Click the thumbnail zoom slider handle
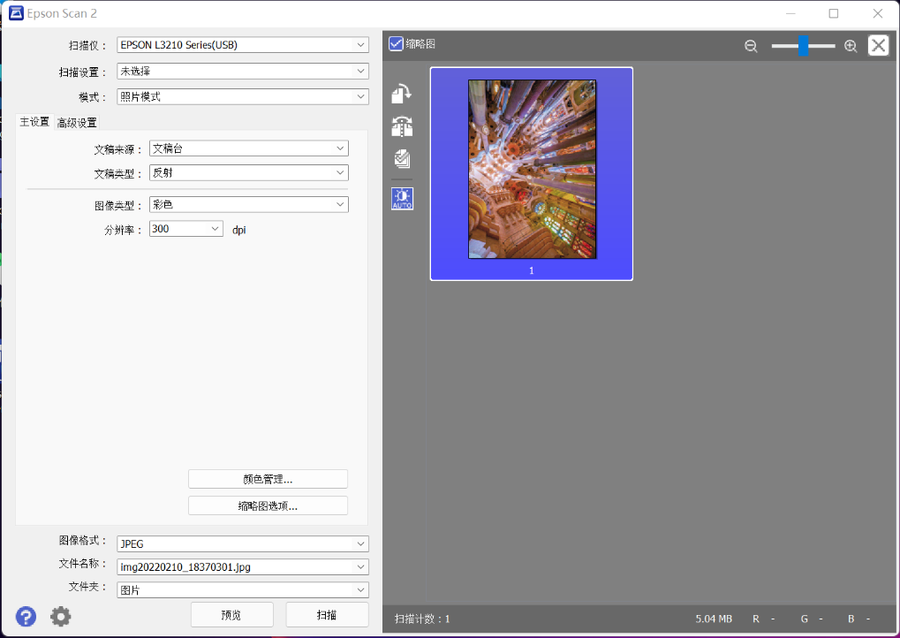The height and width of the screenshot is (638, 900). click(803, 46)
